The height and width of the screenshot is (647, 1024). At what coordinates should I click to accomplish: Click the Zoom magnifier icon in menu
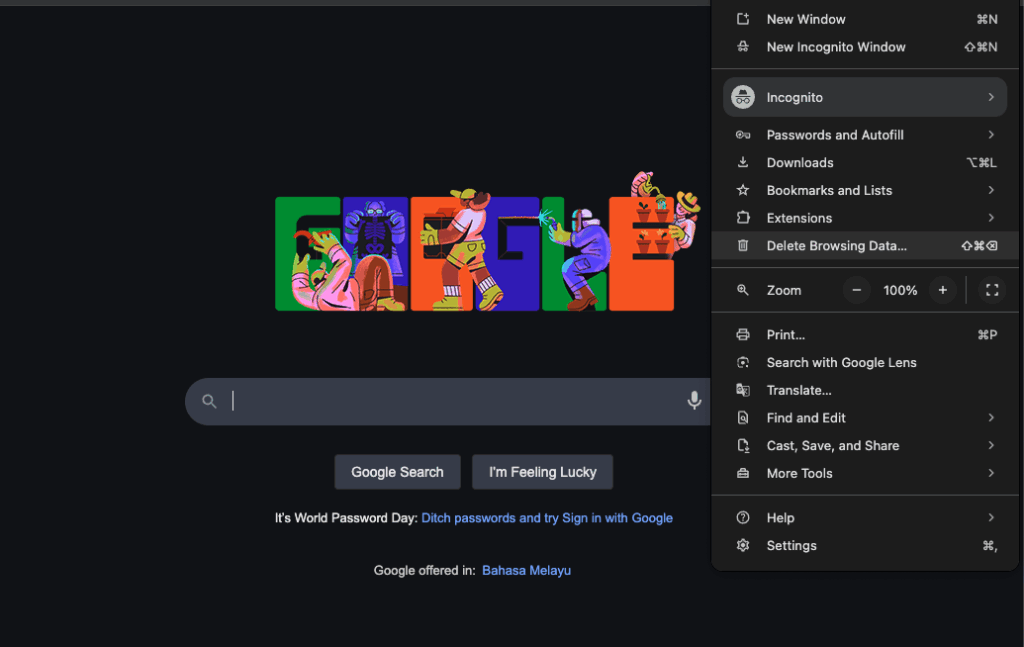tap(743, 290)
